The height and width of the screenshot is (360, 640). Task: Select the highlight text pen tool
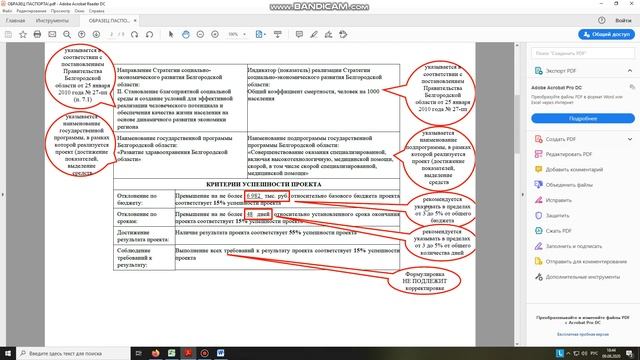(x=313, y=35)
